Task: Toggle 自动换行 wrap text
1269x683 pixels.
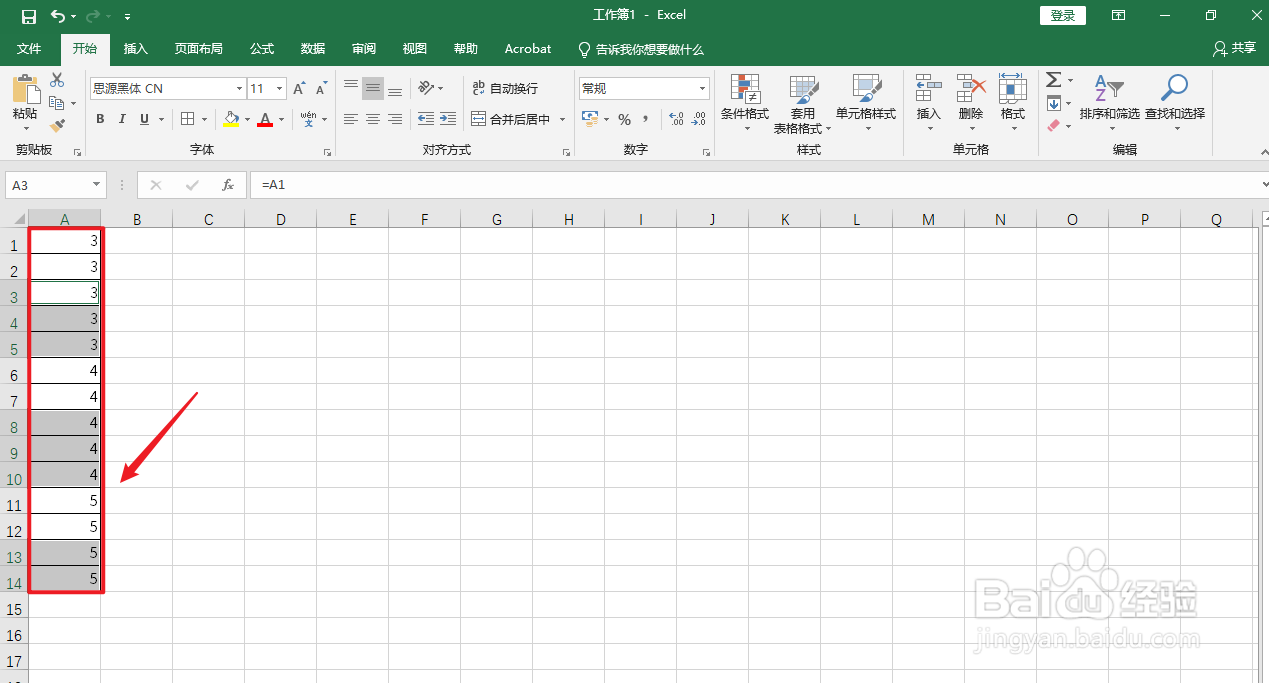Action: pyautogui.click(x=505, y=89)
